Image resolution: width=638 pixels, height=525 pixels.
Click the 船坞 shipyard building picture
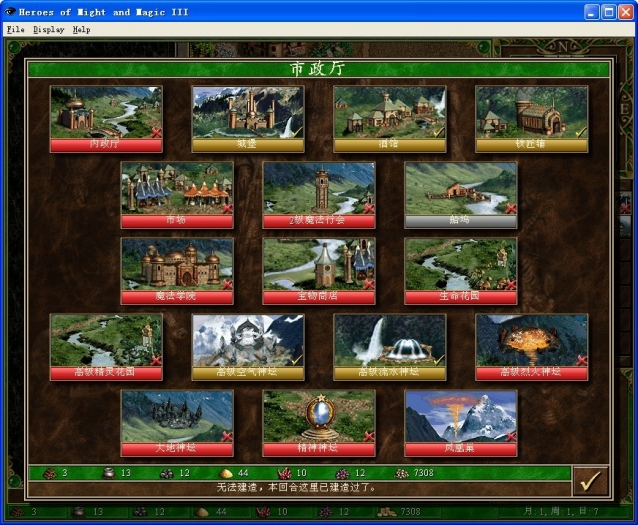(461, 188)
